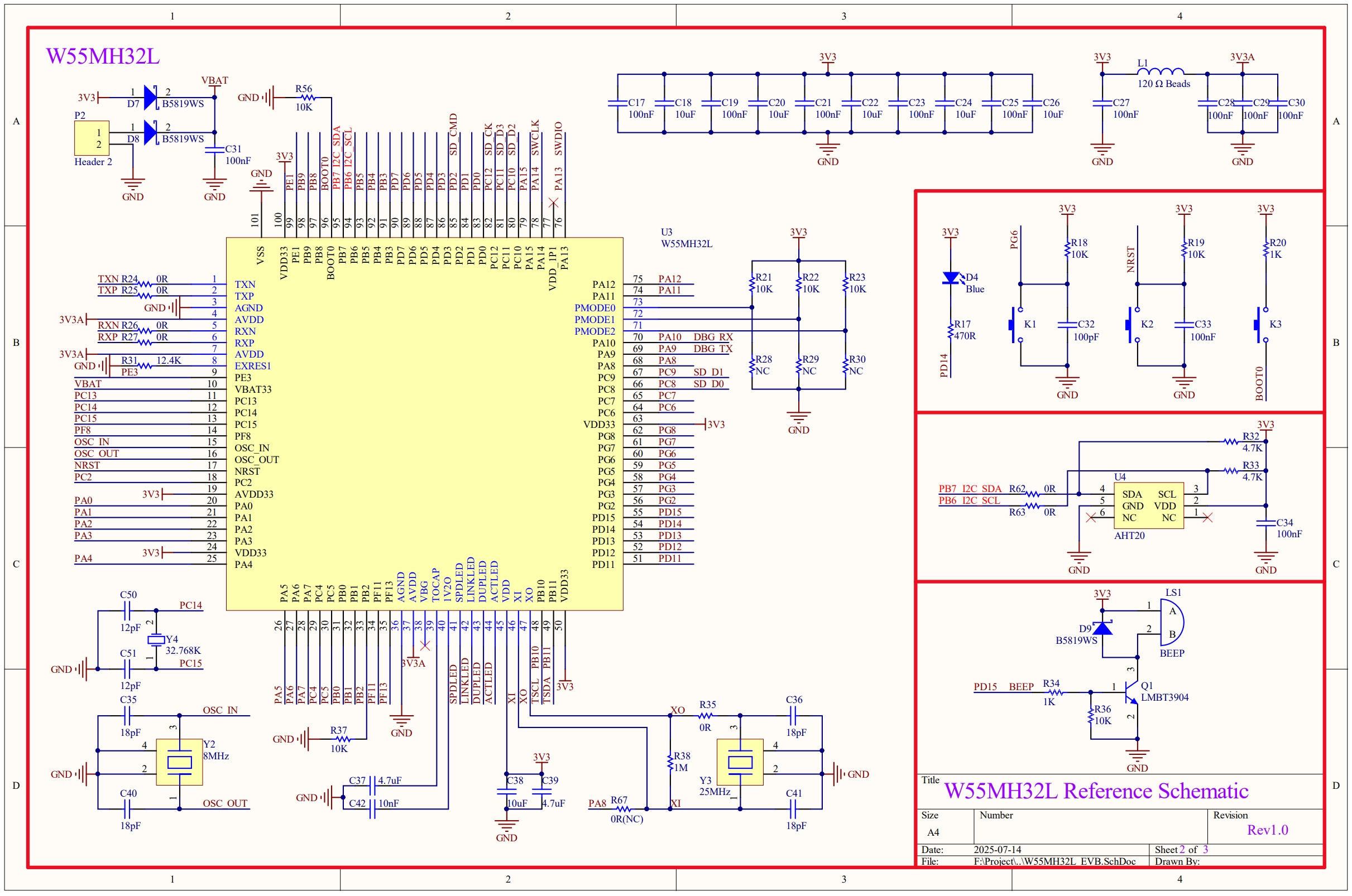This screenshot has height=896, width=1352.
Task: Select the D9 B5819WS flyback diode
Action: click(x=1102, y=628)
